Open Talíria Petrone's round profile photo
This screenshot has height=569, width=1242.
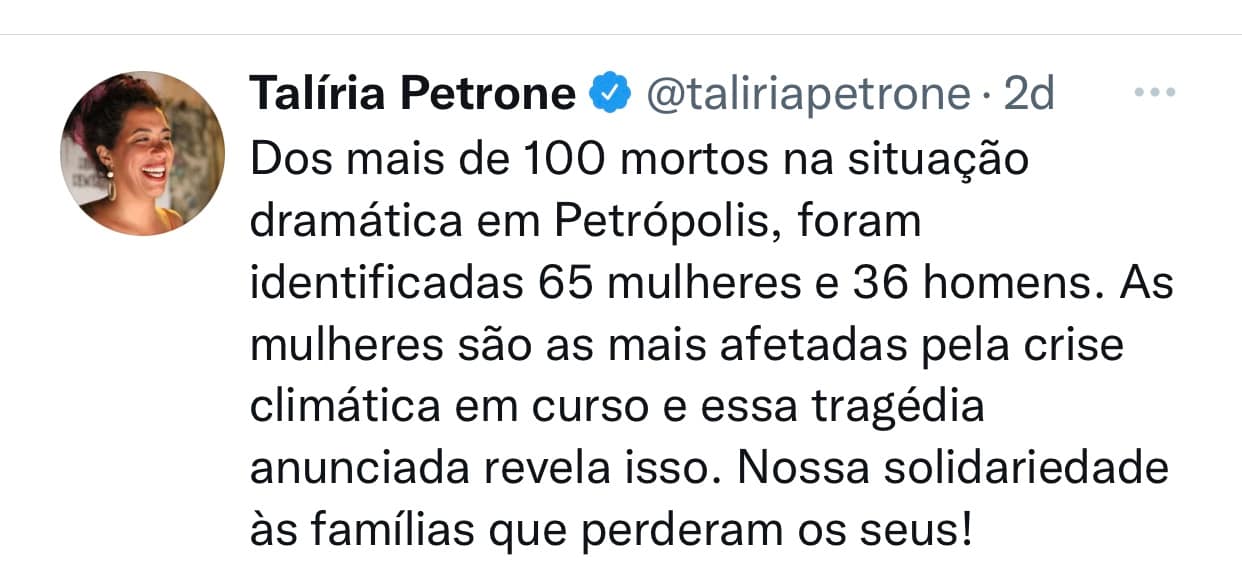click(x=143, y=153)
